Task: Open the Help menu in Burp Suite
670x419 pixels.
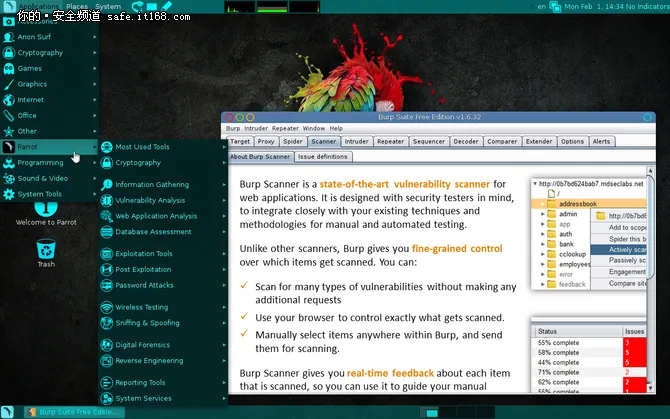Action: point(336,128)
